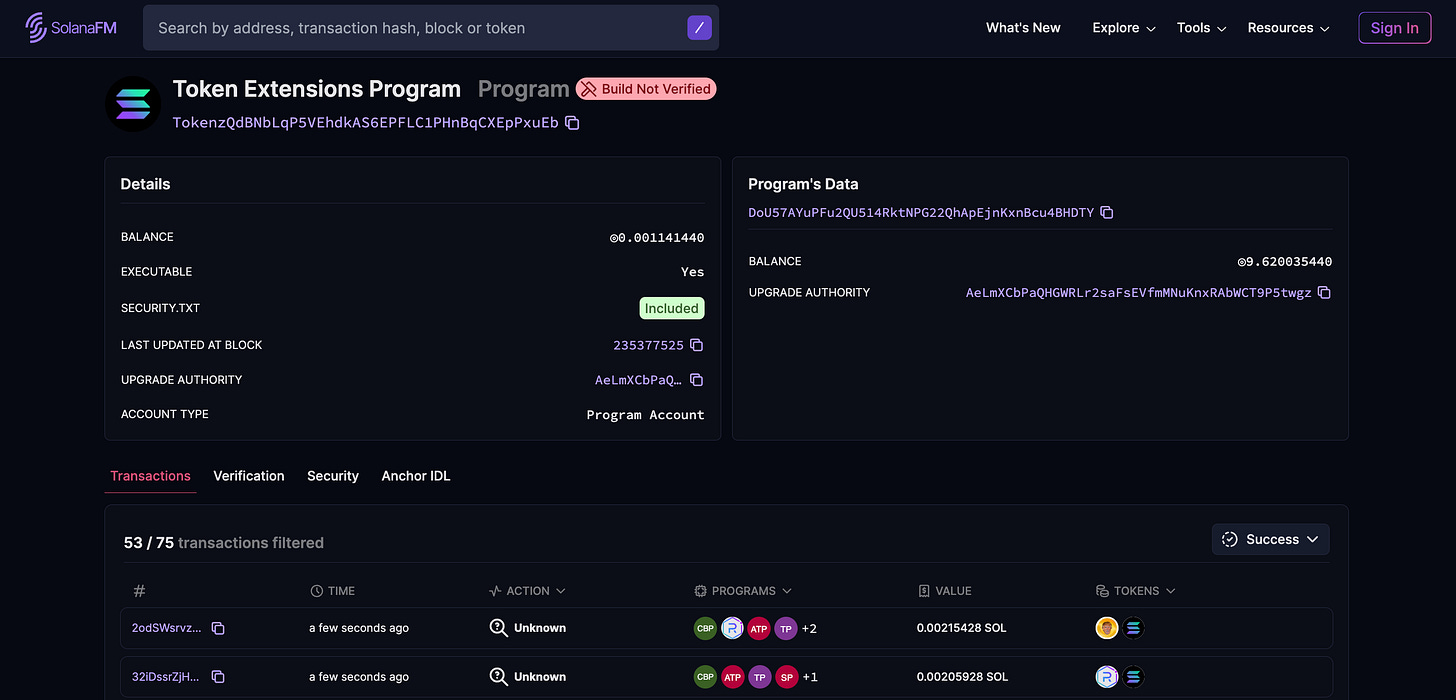Click CBP program icon in 32iDssrZjH row
Image resolution: width=1456 pixels, height=700 pixels.
pyautogui.click(x=705, y=677)
